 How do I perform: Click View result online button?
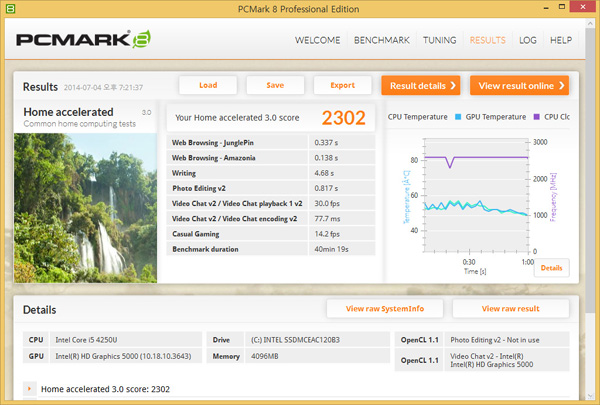(519, 85)
